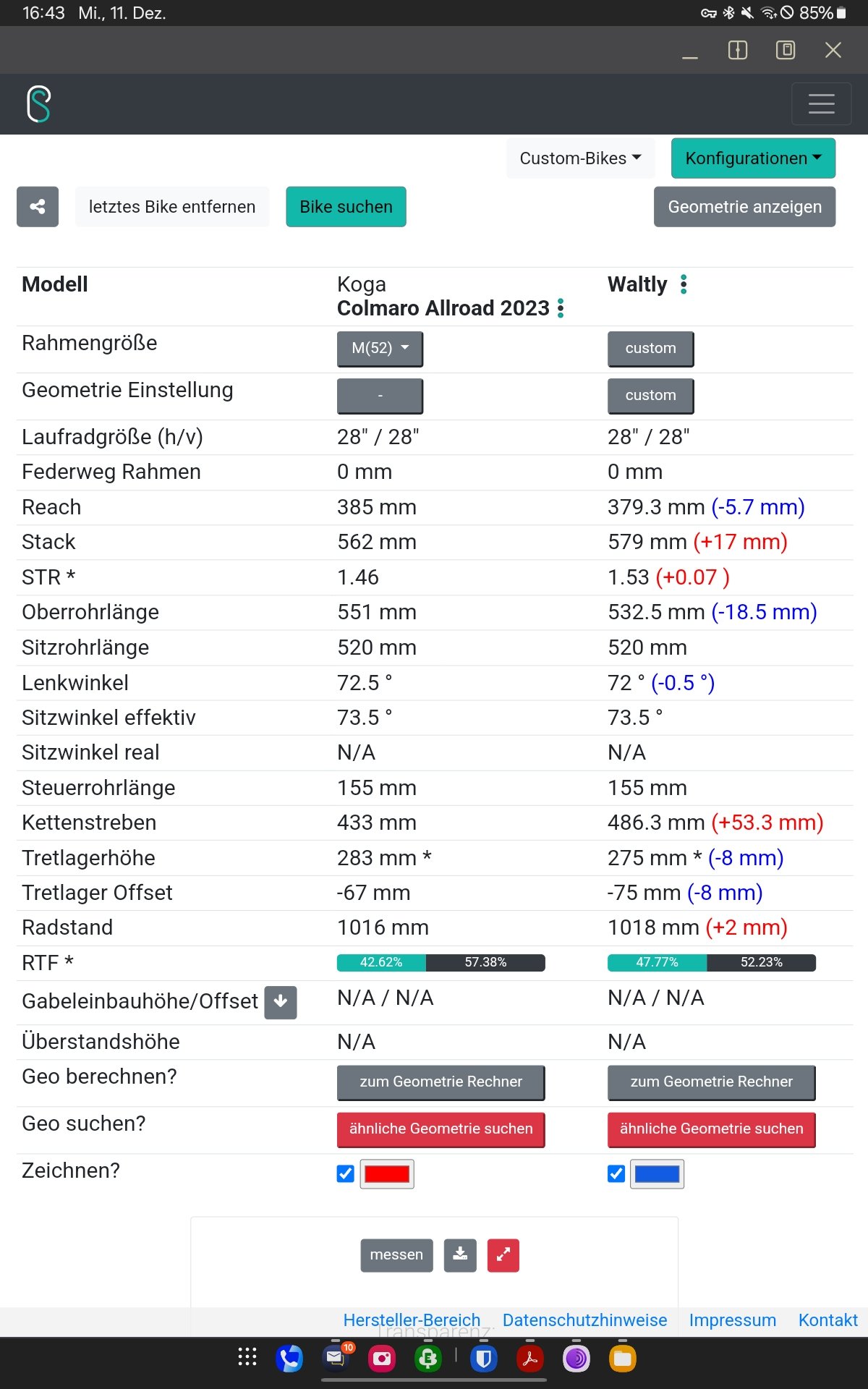Open options dots next to Waltly
The image size is (868, 1389).
point(684,285)
